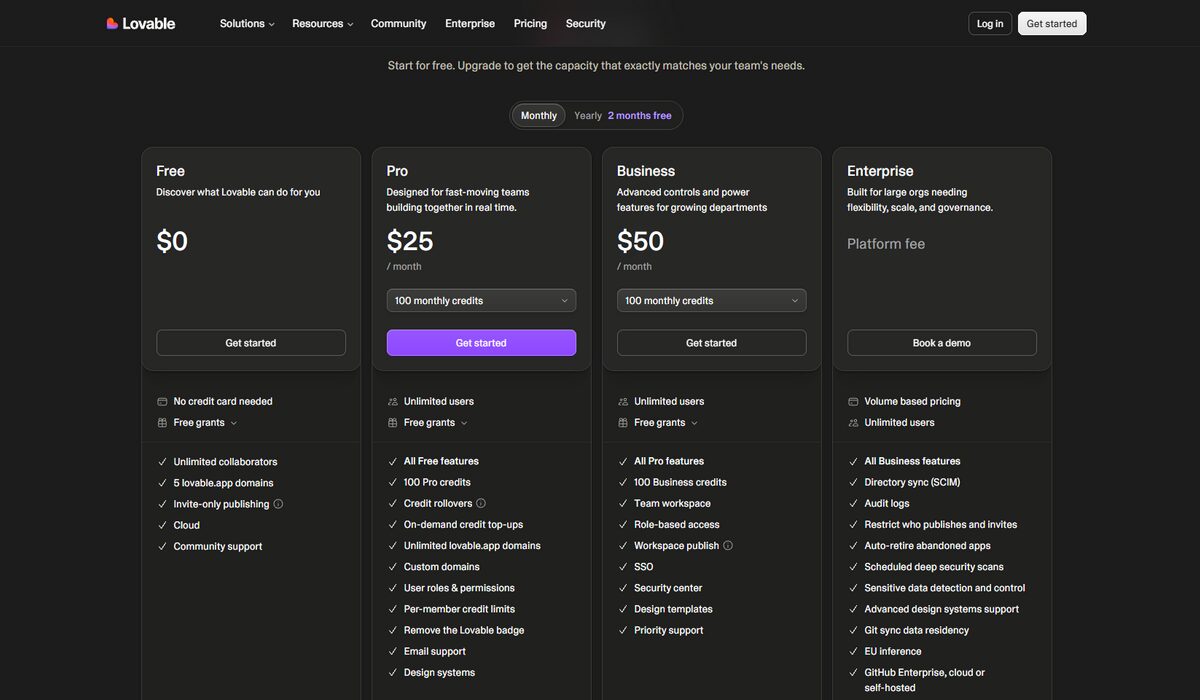Click 'Design templates' feature text
The image size is (1200, 700).
[673, 609]
